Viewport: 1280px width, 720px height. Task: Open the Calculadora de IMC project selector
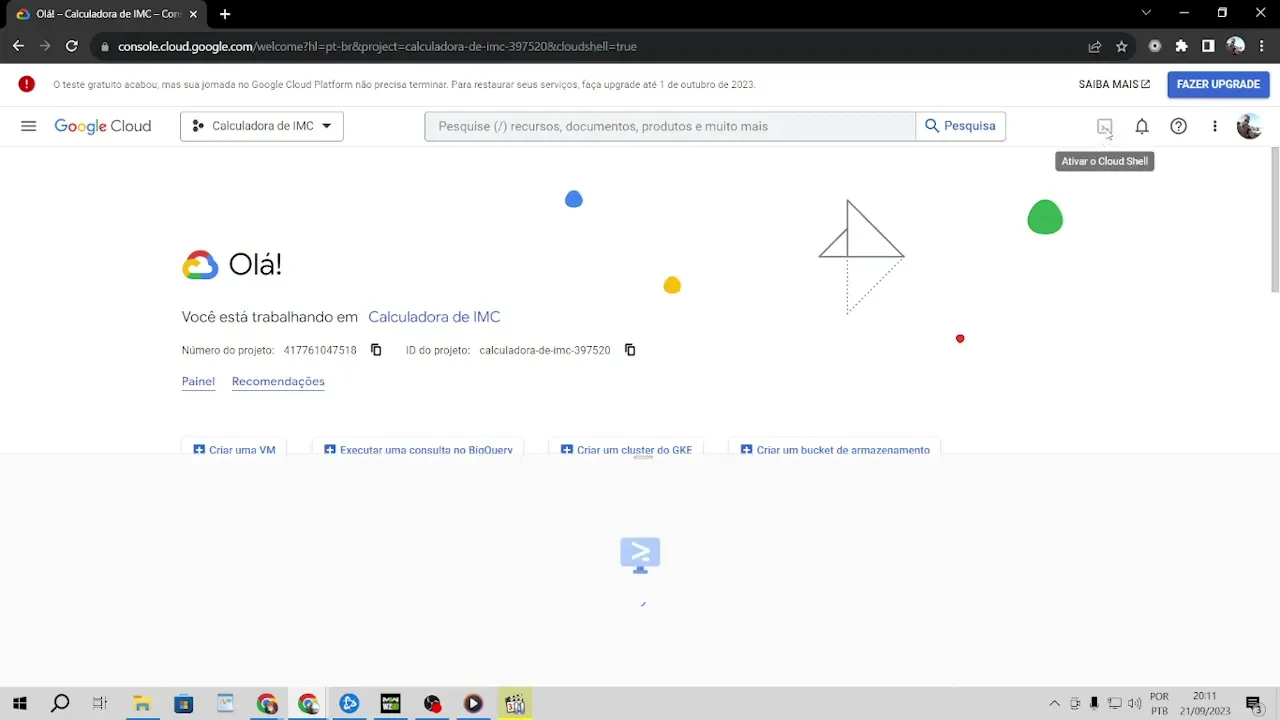[262, 126]
